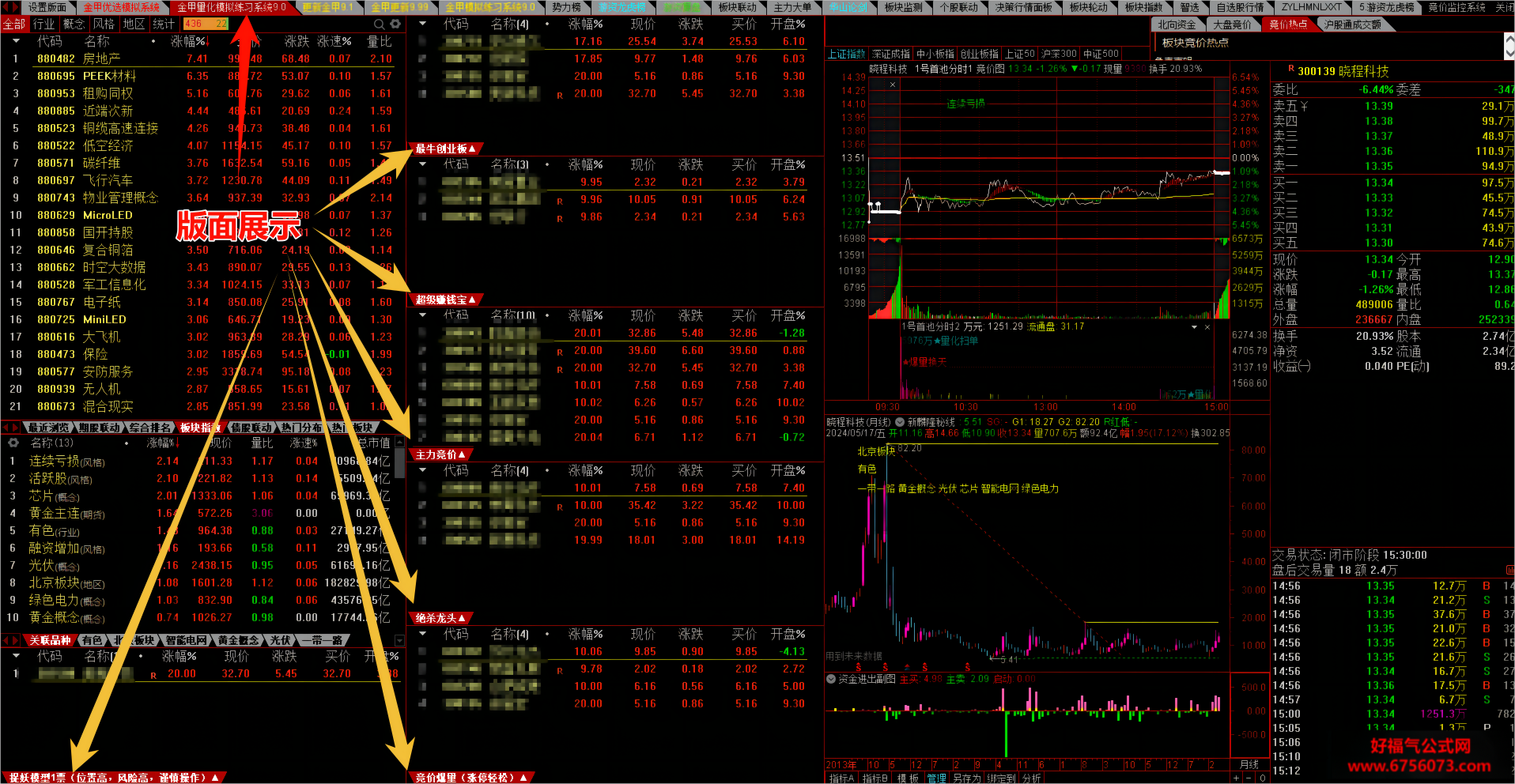Screen dimensions: 1515x784
Task: Open the 北向资金 tab
Action: coord(1177,24)
